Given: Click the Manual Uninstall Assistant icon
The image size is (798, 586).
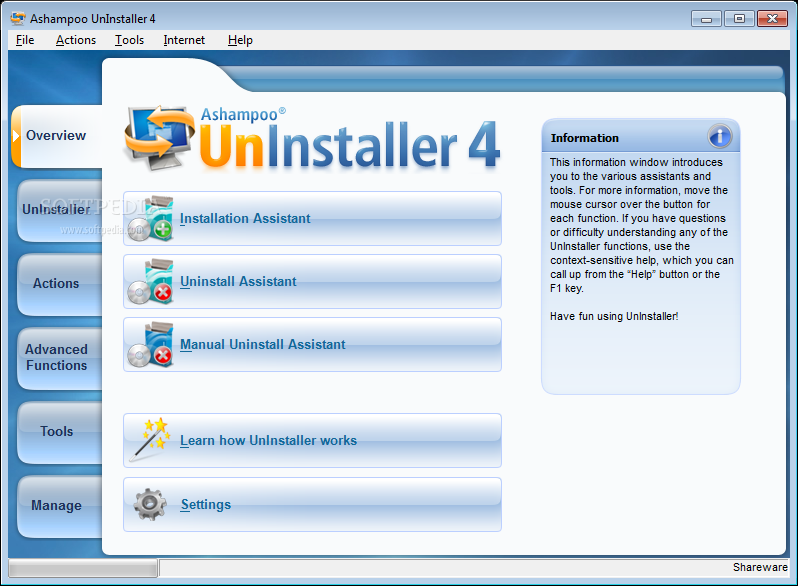Looking at the screenshot, I should [x=151, y=345].
